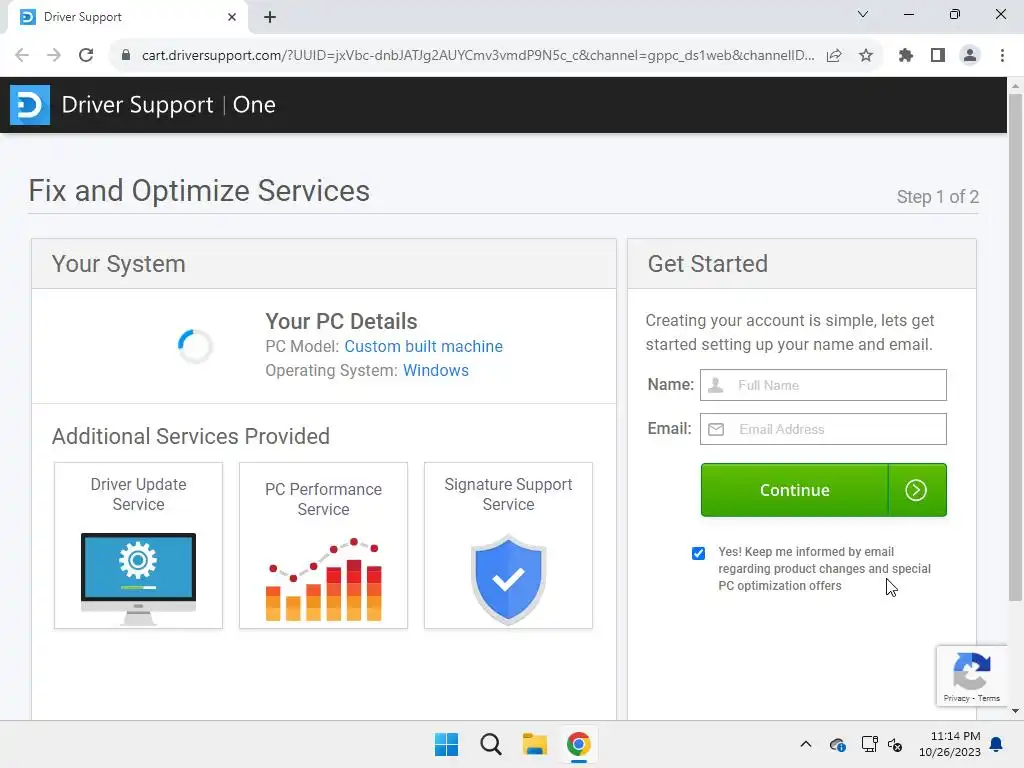
Task: Open notifications bell in taskbar
Action: tap(997, 744)
